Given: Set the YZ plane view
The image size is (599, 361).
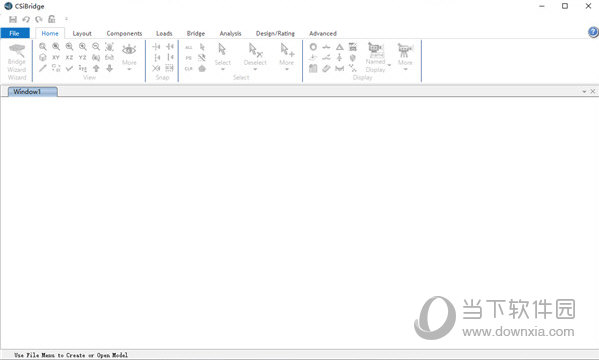Looking at the screenshot, I should 83,57.
